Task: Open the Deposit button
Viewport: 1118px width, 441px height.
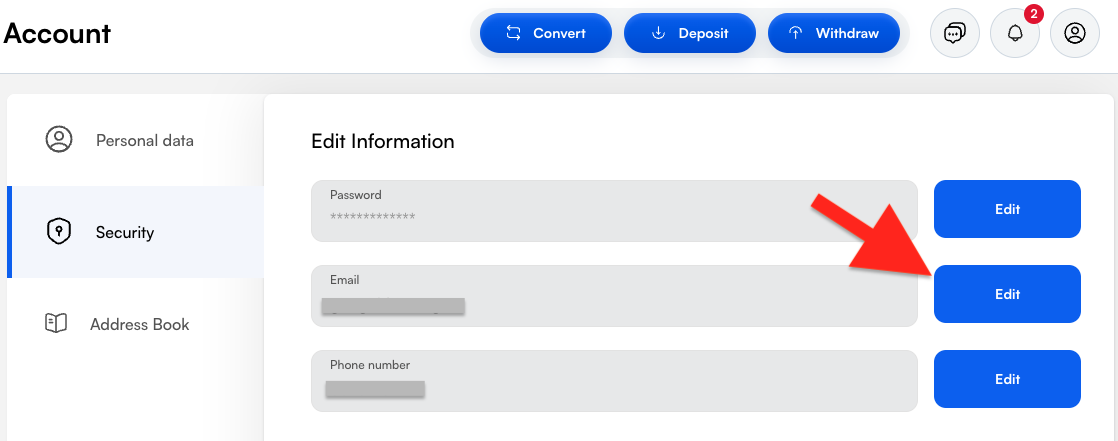Action: [x=689, y=33]
